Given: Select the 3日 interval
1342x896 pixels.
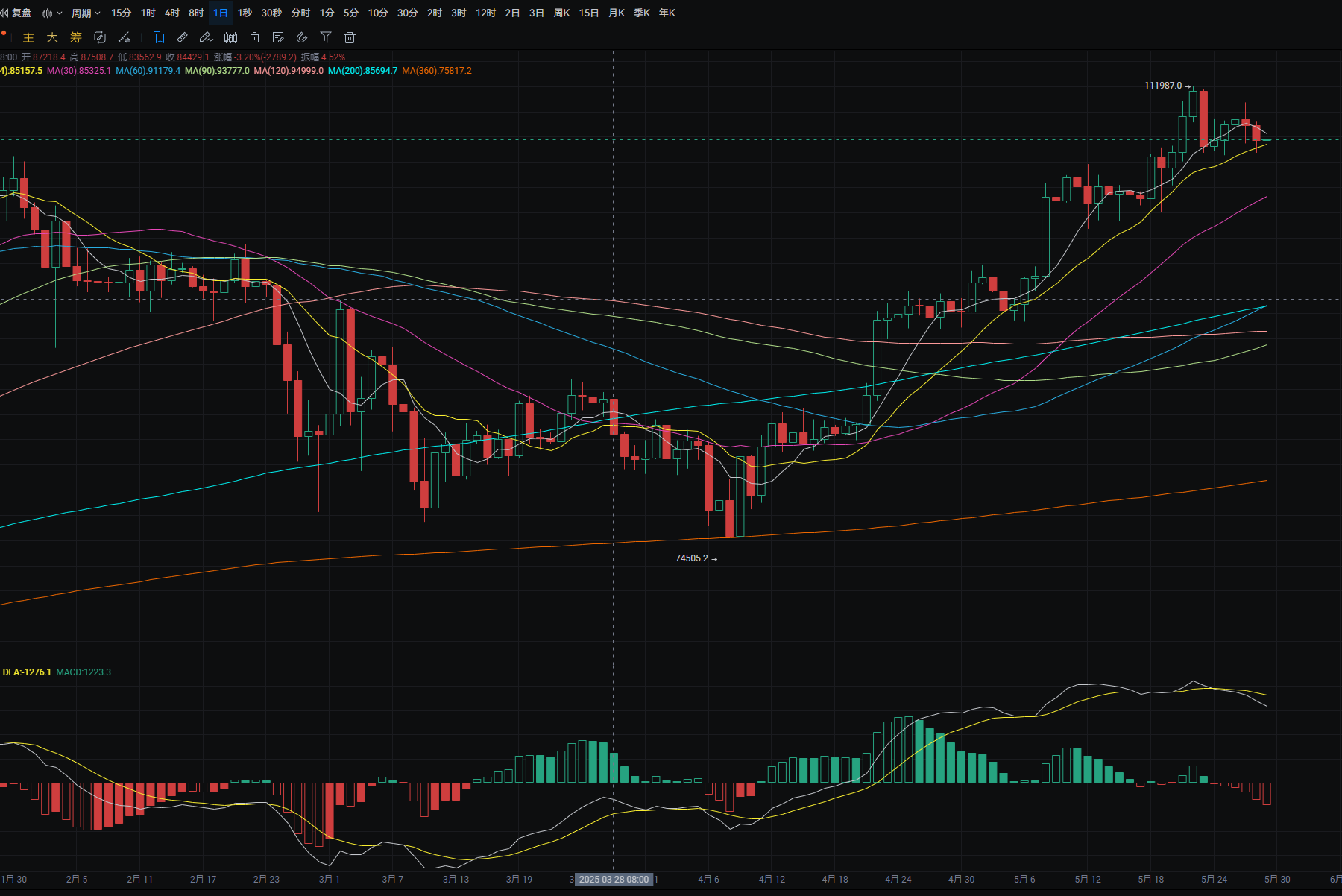Looking at the screenshot, I should (536, 13).
